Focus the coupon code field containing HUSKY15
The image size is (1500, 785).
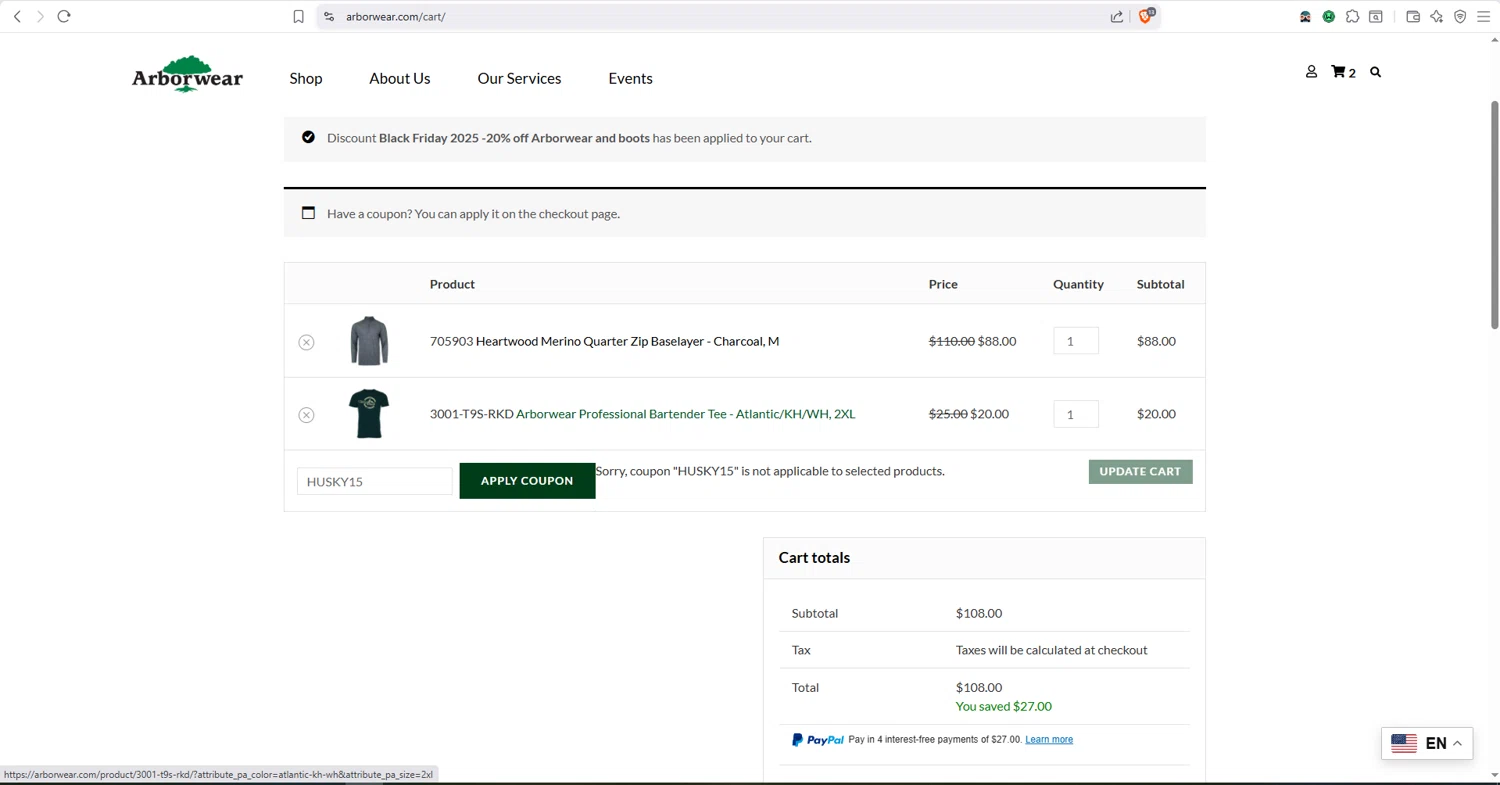pos(375,481)
